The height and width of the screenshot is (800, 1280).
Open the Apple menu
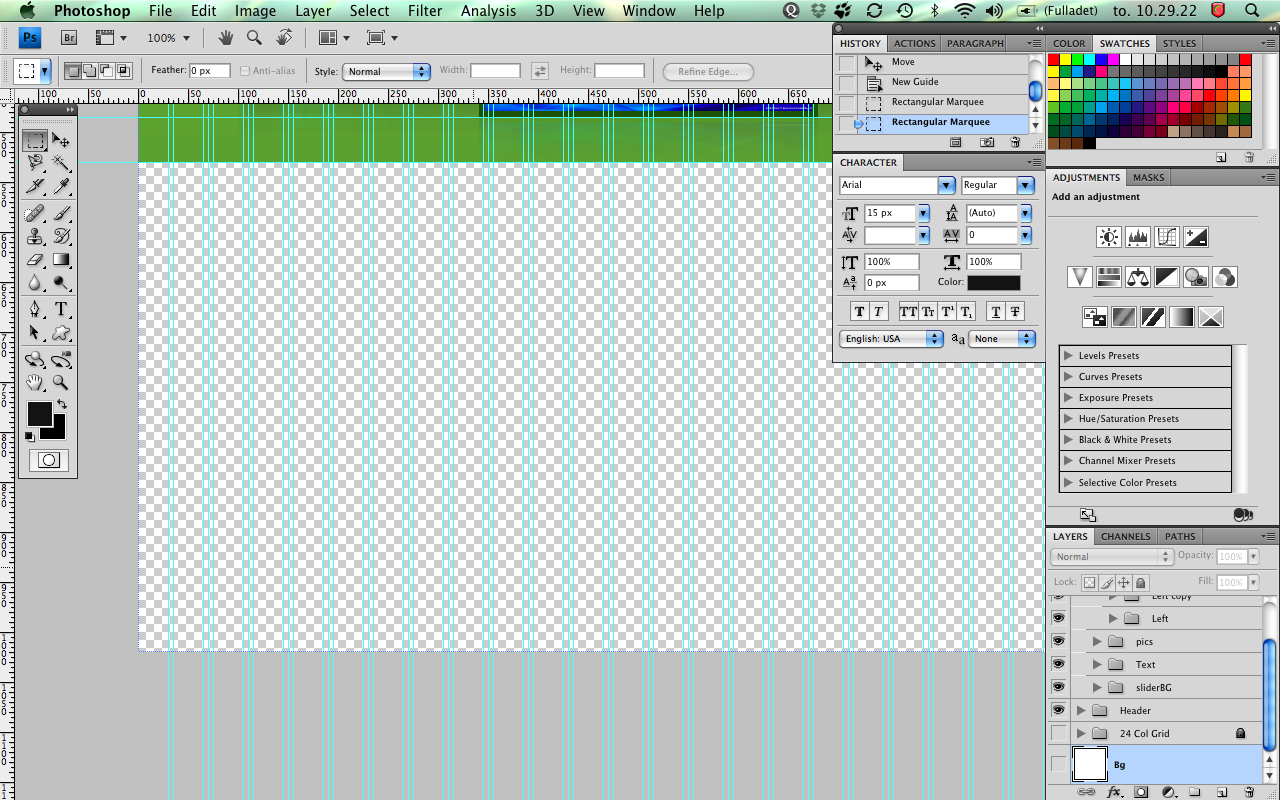tap(27, 11)
